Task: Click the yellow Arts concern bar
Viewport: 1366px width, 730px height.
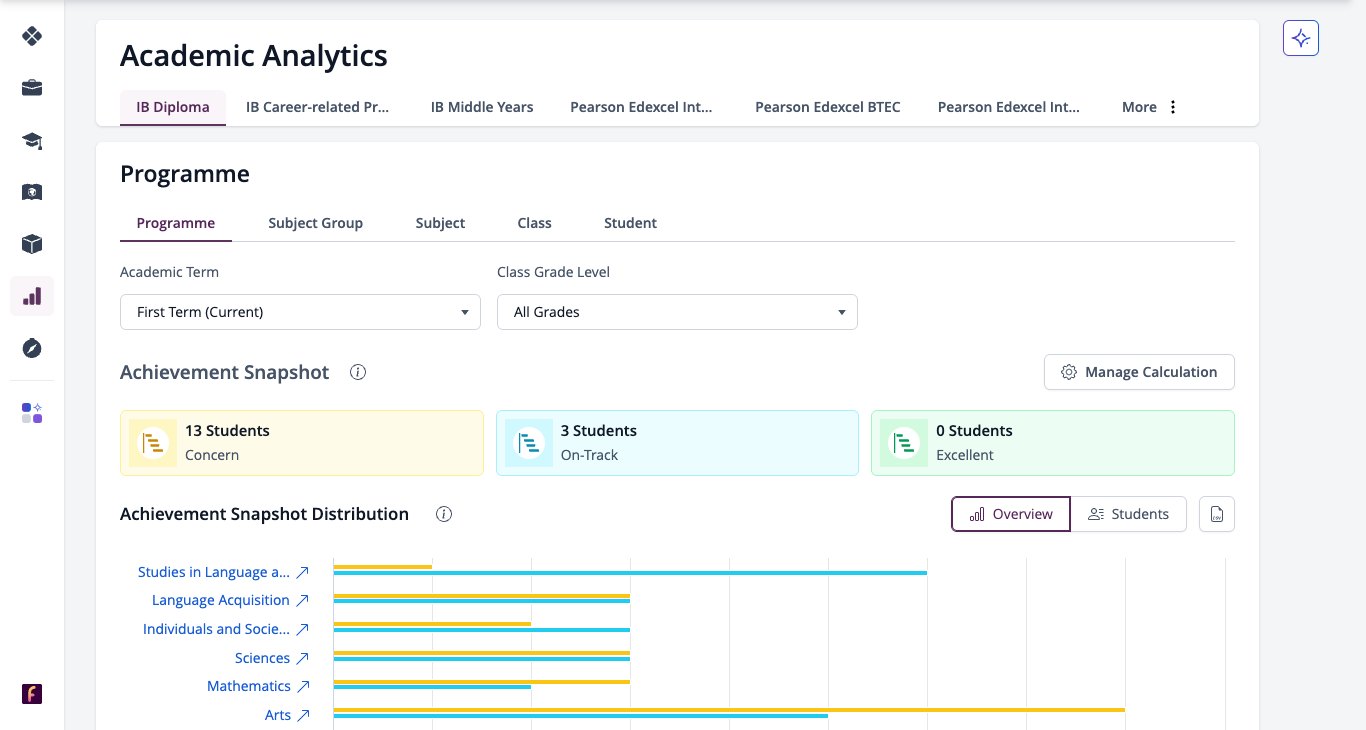Action: click(729, 709)
